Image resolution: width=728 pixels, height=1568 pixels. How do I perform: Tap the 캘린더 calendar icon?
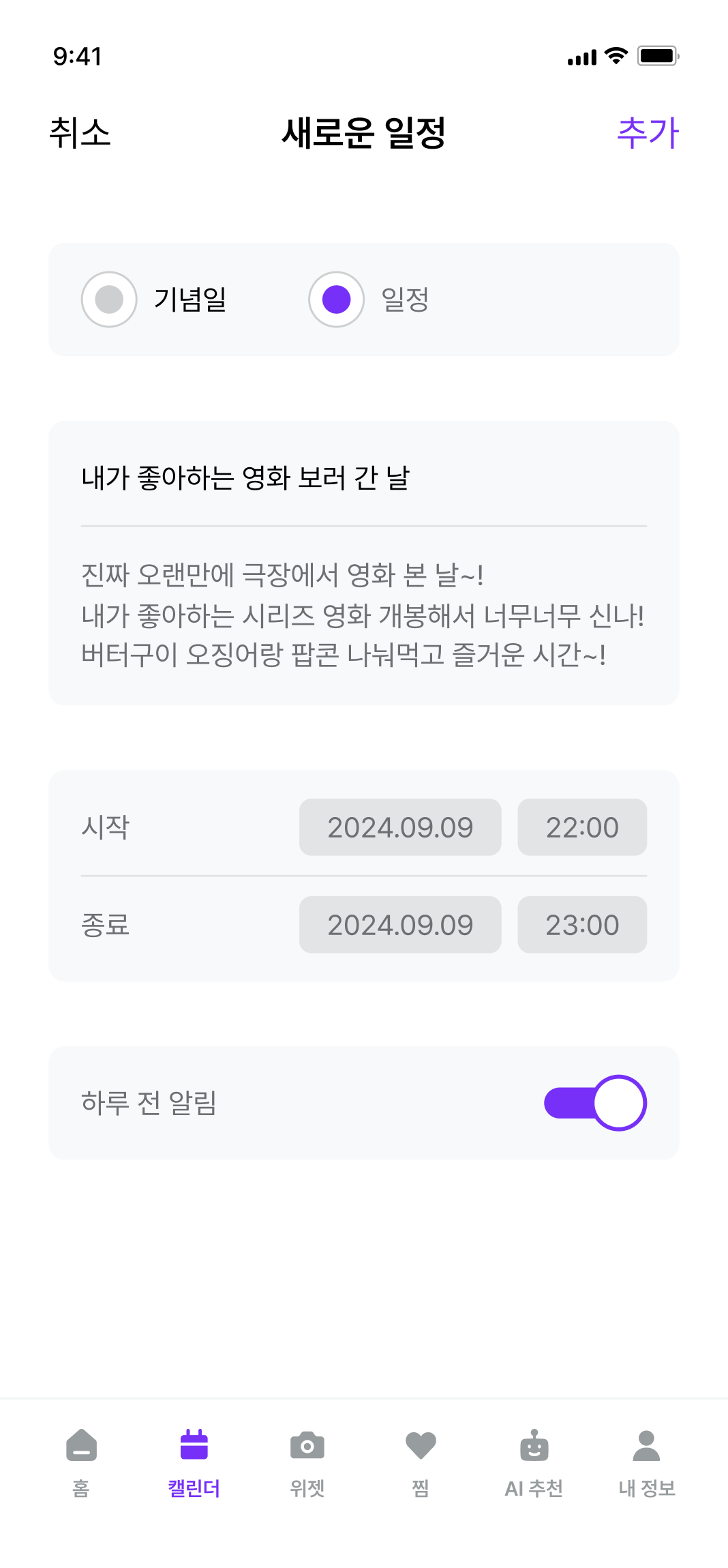[x=194, y=1445]
